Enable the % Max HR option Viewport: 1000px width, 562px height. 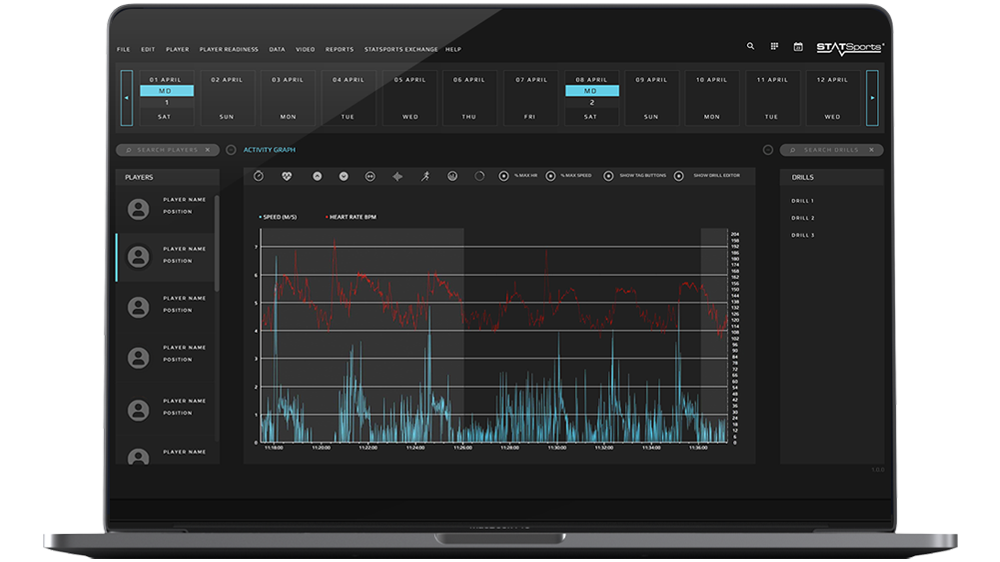tap(504, 176)
